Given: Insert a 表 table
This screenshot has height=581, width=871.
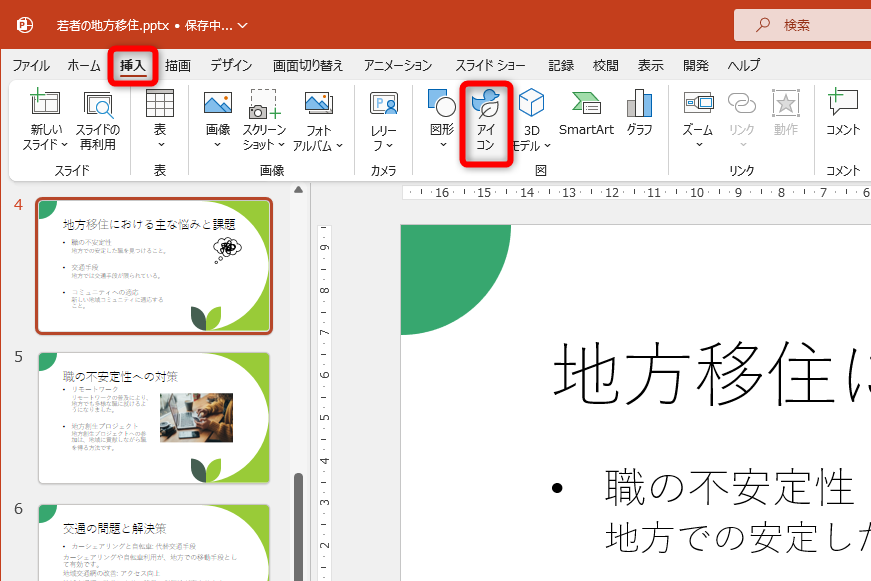Looking at the screenshot, I should tap(158, 120).
